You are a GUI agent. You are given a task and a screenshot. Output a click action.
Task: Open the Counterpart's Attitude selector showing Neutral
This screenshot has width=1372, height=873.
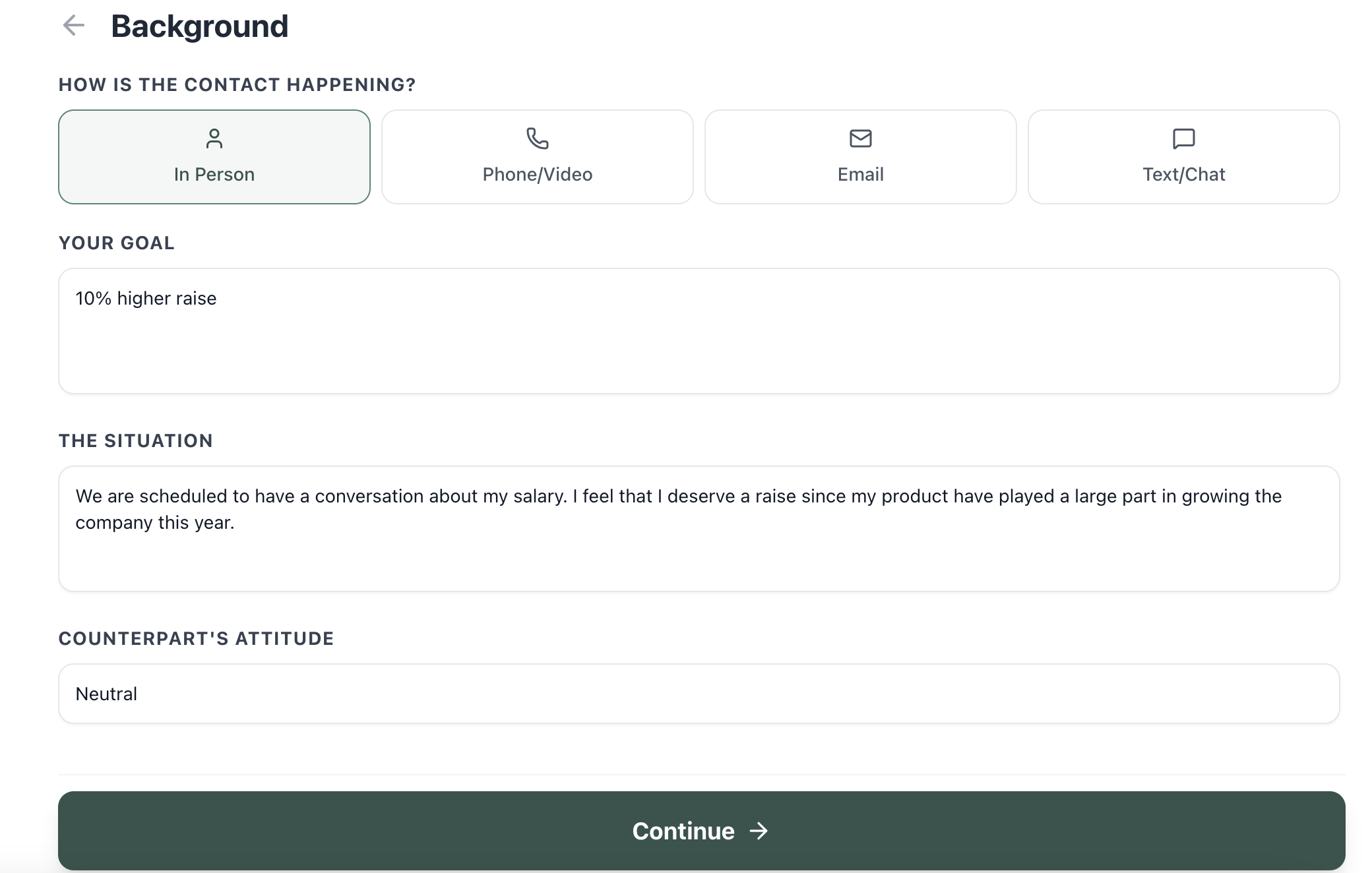point(699,693)
